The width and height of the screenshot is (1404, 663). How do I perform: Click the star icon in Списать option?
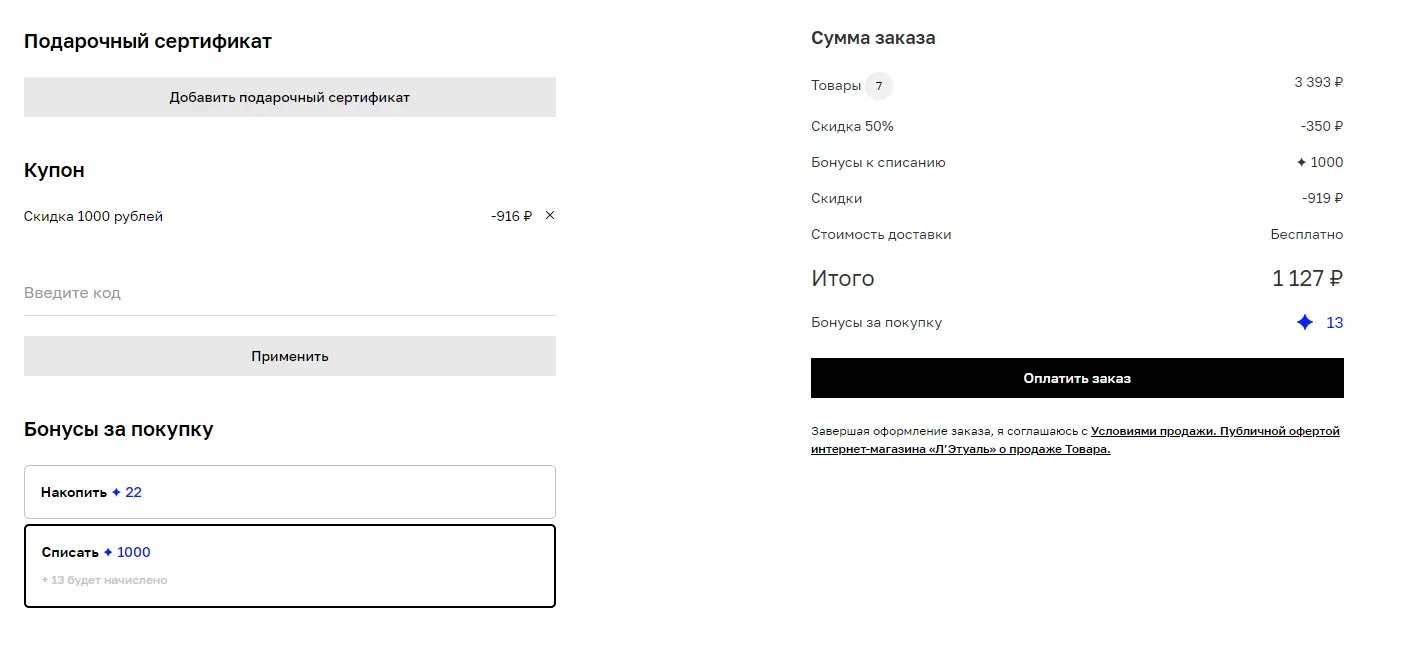point(108,552)
